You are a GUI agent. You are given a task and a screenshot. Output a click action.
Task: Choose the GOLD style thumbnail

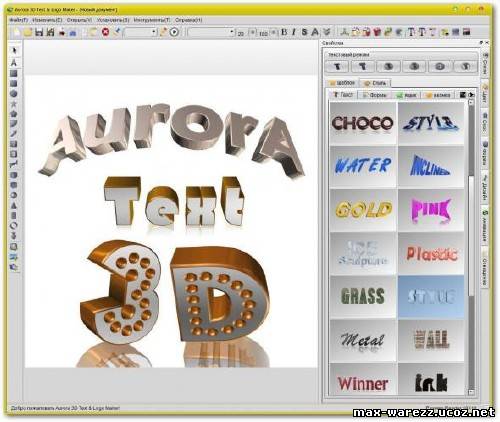point(363,210)
